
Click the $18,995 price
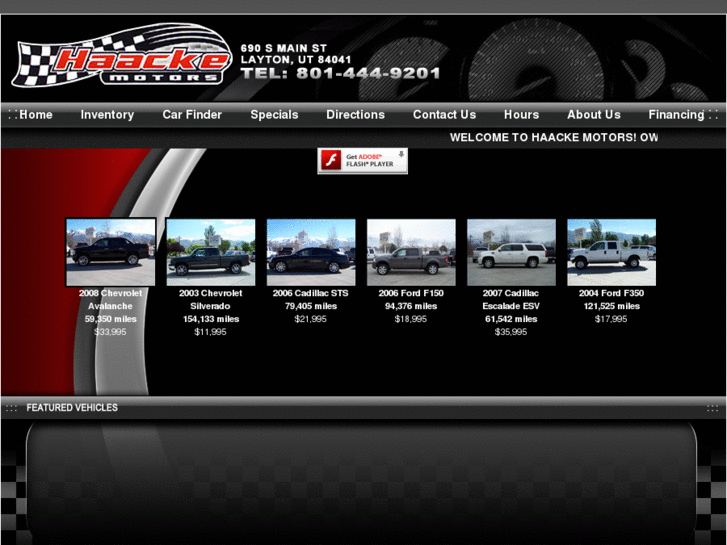[411, 319]
